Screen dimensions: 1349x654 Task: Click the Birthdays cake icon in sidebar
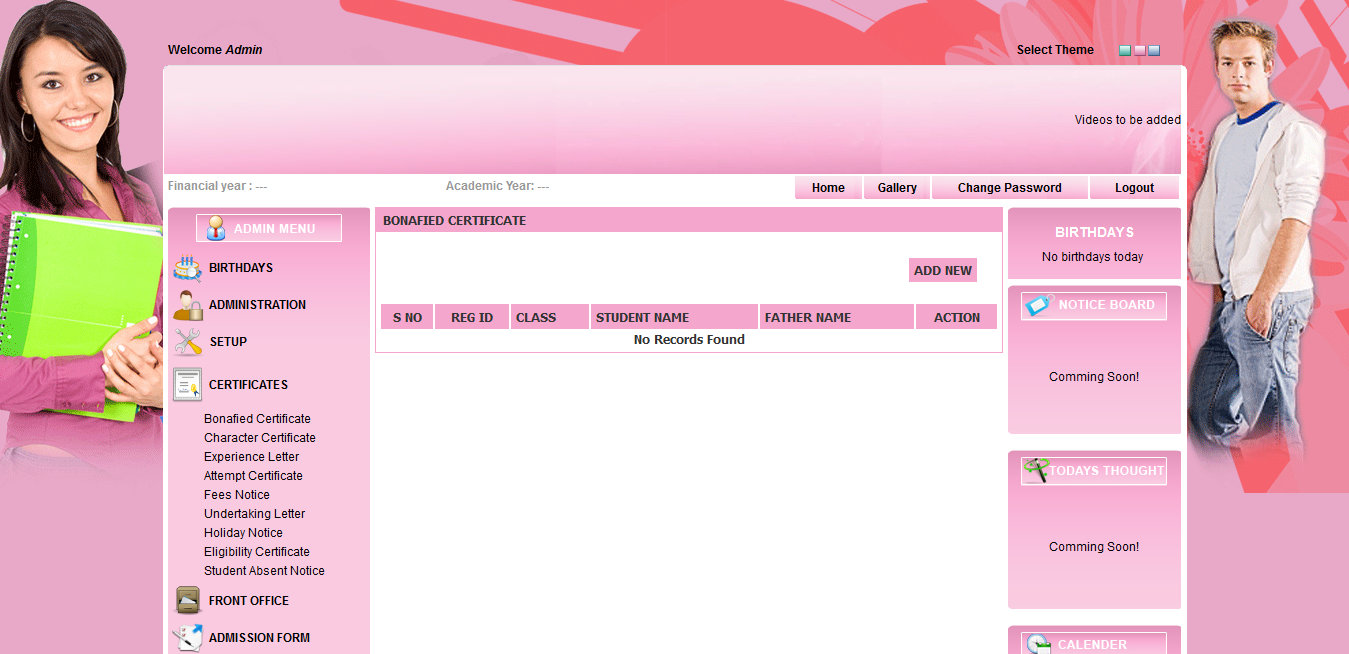(187, 268)
